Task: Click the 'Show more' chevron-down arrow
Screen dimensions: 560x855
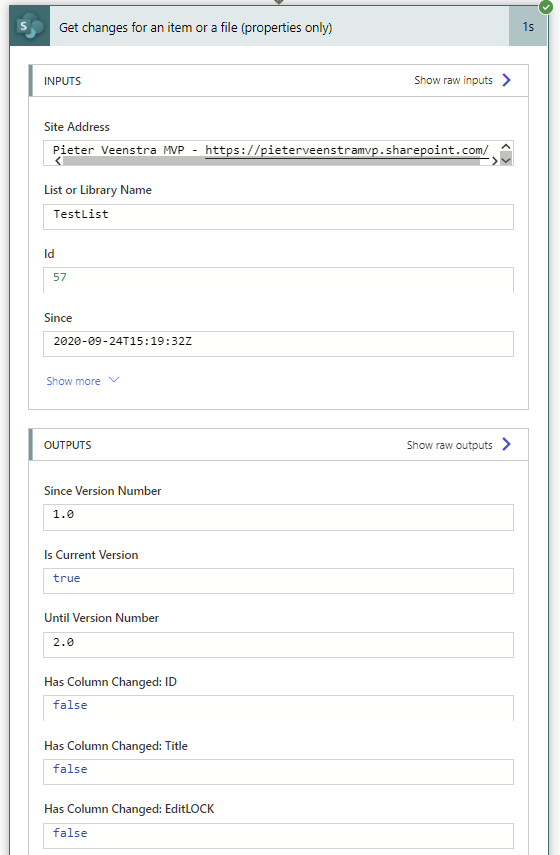Action: click(x=114, y=380)
